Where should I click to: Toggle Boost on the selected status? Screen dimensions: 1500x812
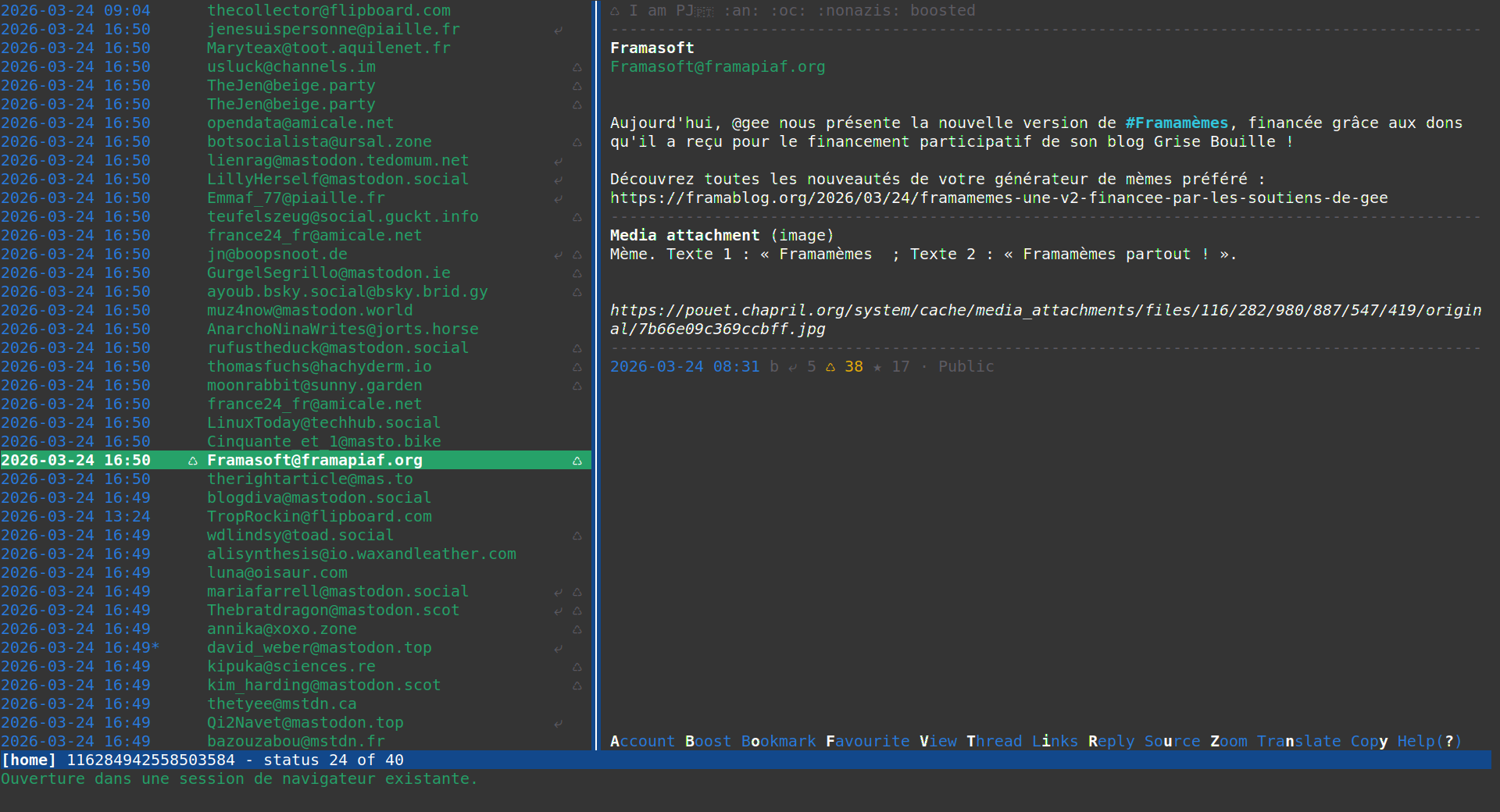[706, 741]
